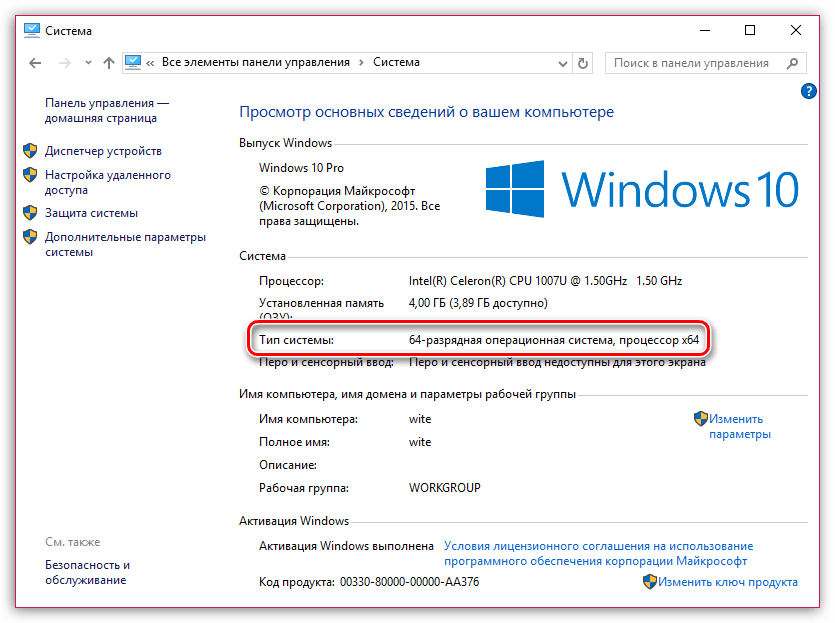Image resolution: width=835 pixels, height=623 pixels.
Task: Go up one level with the up arrow
Action: [109, 63]
